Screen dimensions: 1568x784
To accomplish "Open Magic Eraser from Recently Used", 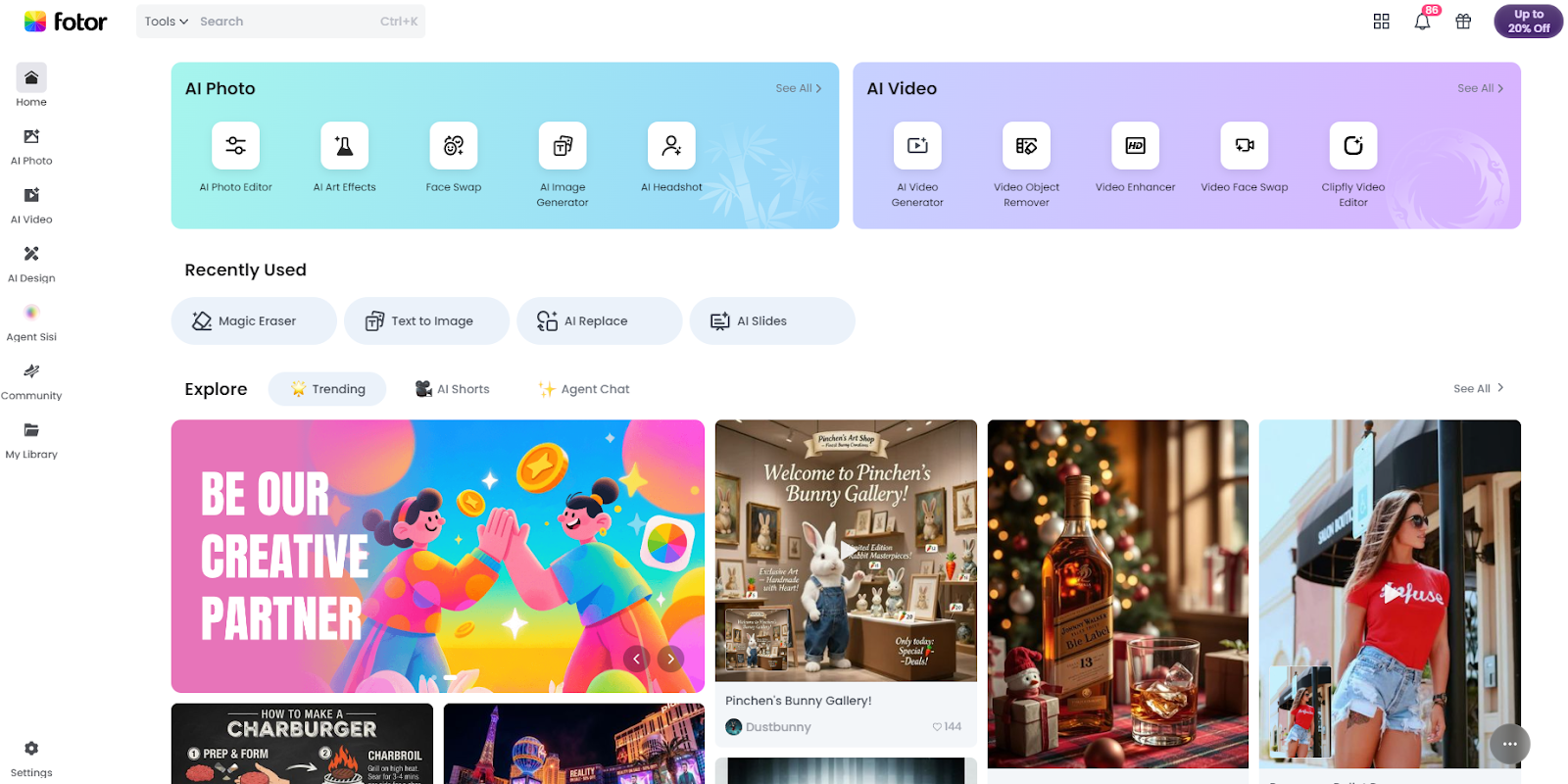I will (x=254, y=321).
